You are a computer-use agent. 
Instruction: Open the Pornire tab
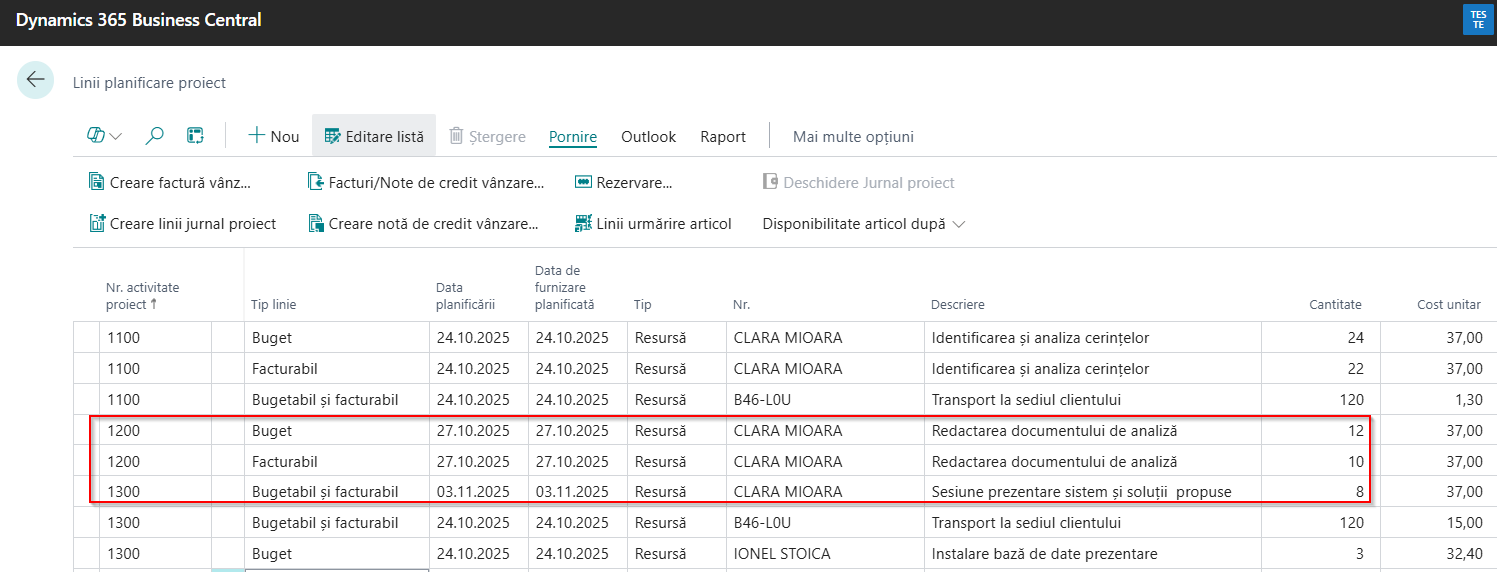tap(573, 136)
